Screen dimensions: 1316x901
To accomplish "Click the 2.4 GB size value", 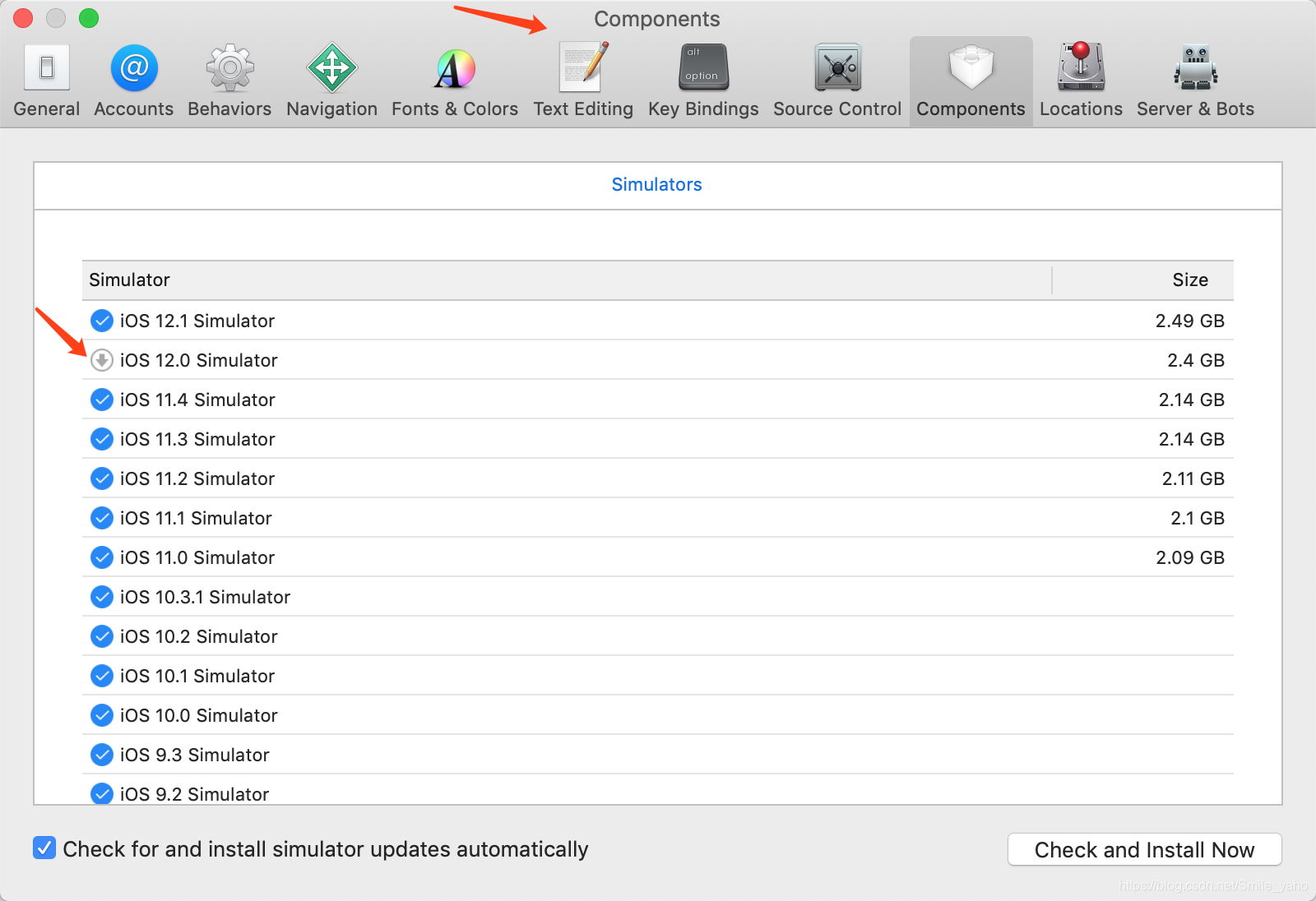I will pyautogui.click(x=1196, y=360).
